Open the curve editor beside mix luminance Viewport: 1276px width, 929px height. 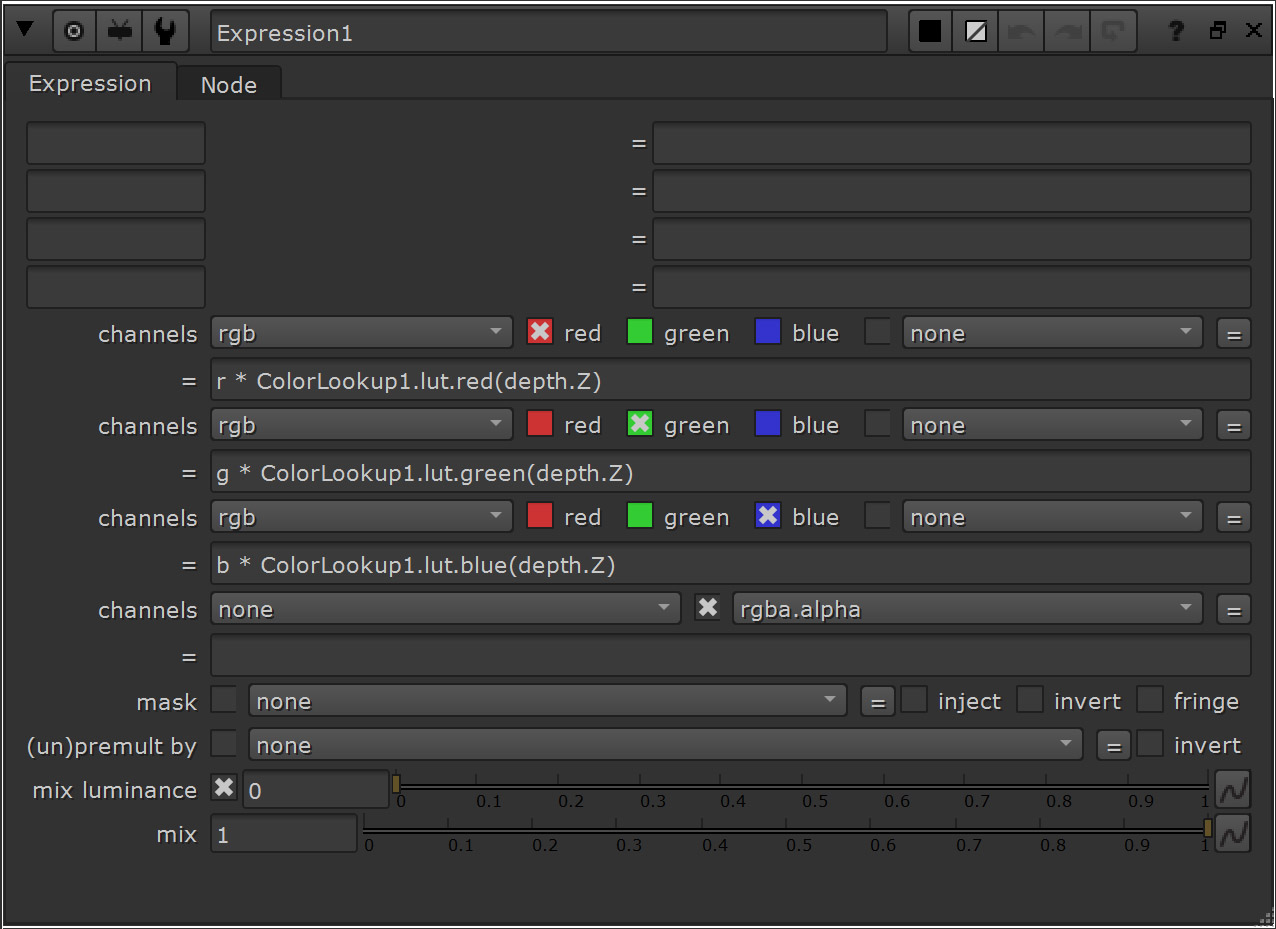click(x=1233, y=788)
